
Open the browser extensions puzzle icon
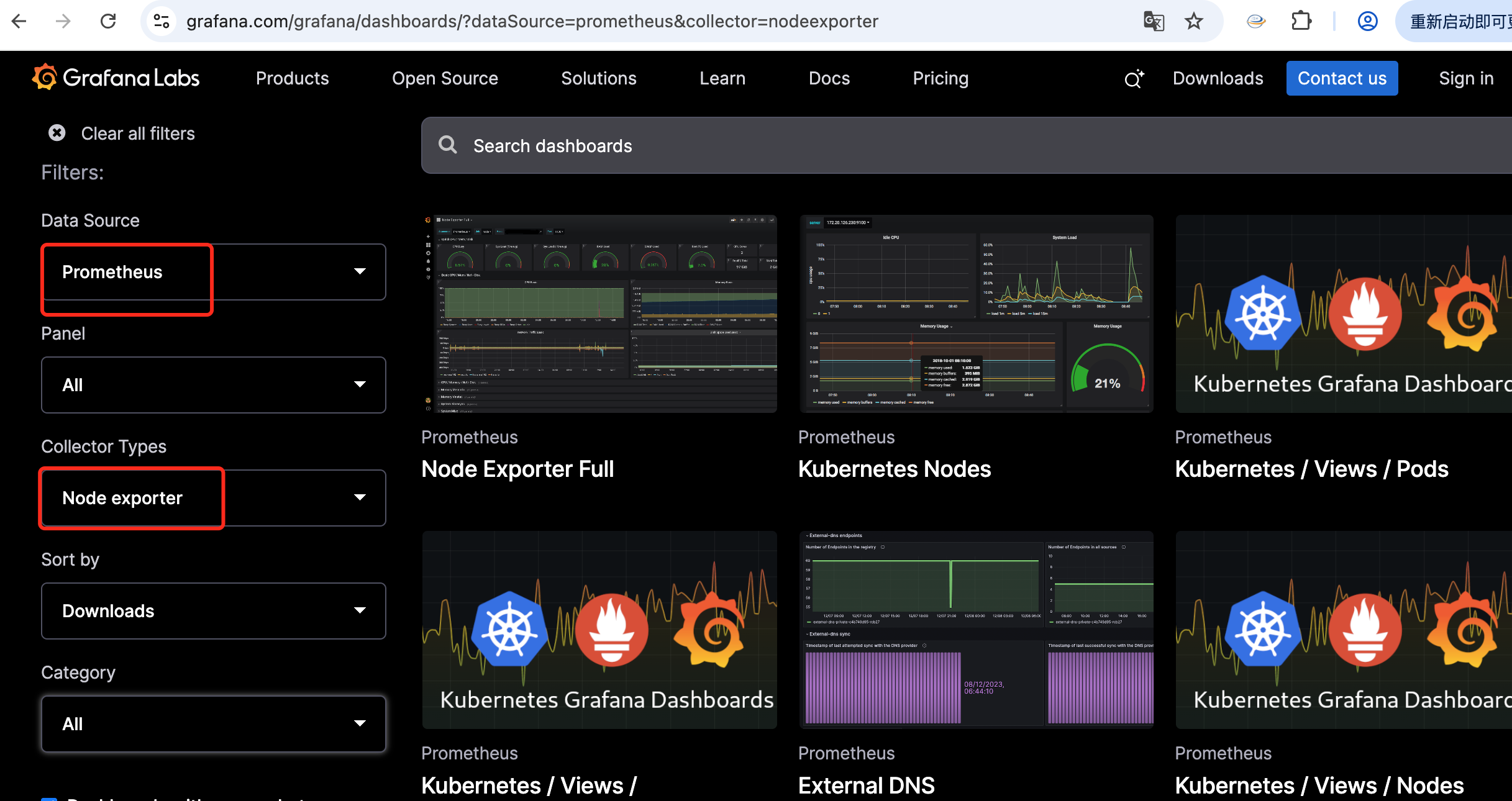tap(1301, 21)
